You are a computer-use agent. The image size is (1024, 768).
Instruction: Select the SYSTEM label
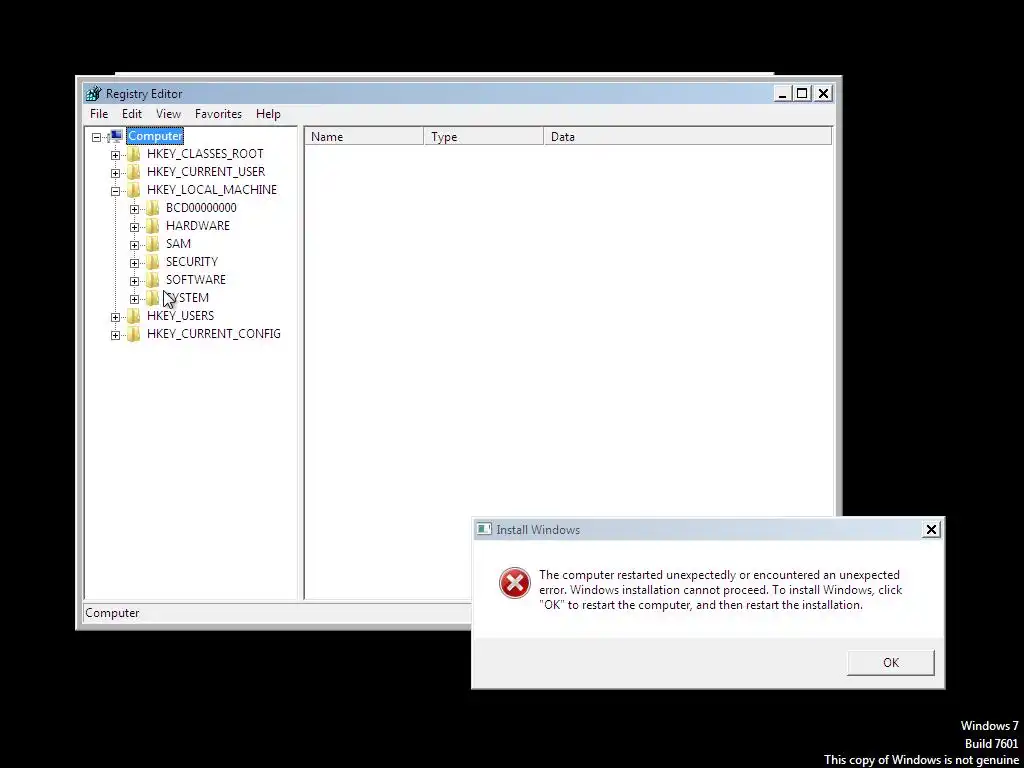[x=187, y=298]
